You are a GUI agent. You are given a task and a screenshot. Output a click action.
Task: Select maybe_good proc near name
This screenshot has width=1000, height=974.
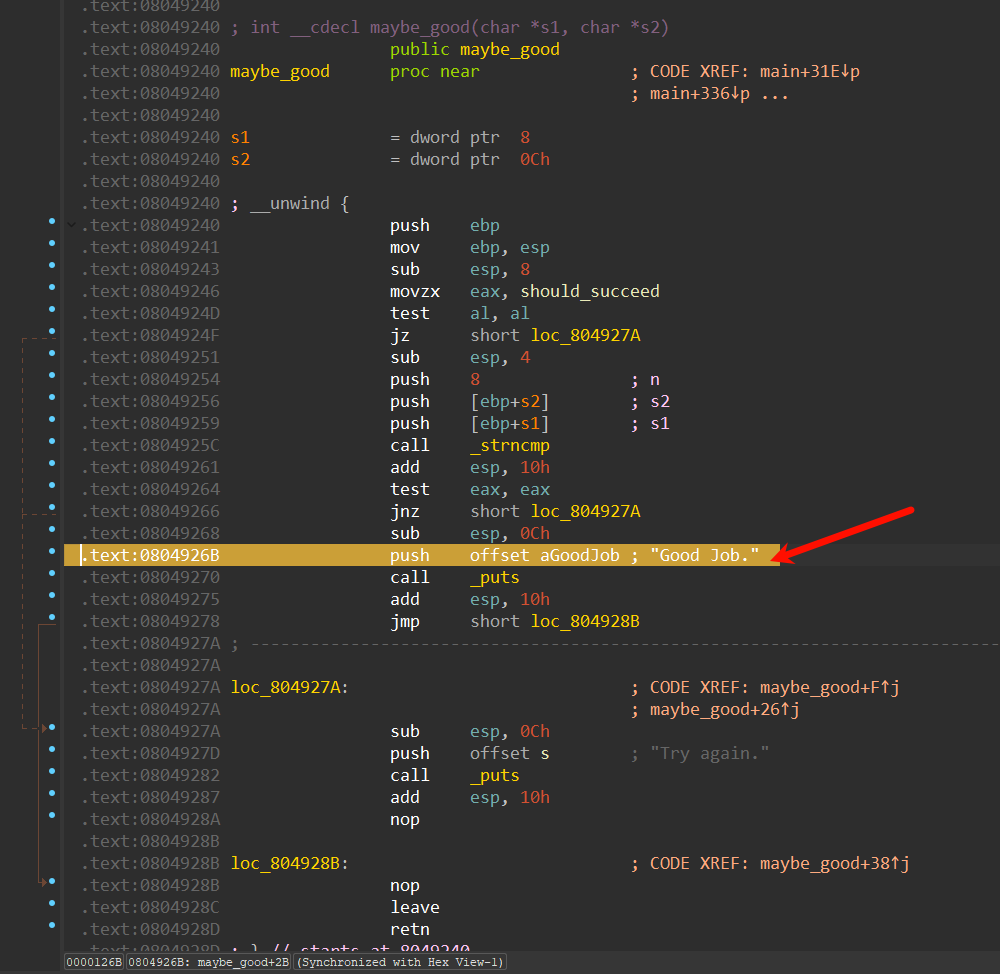click(x=280, y=71)
